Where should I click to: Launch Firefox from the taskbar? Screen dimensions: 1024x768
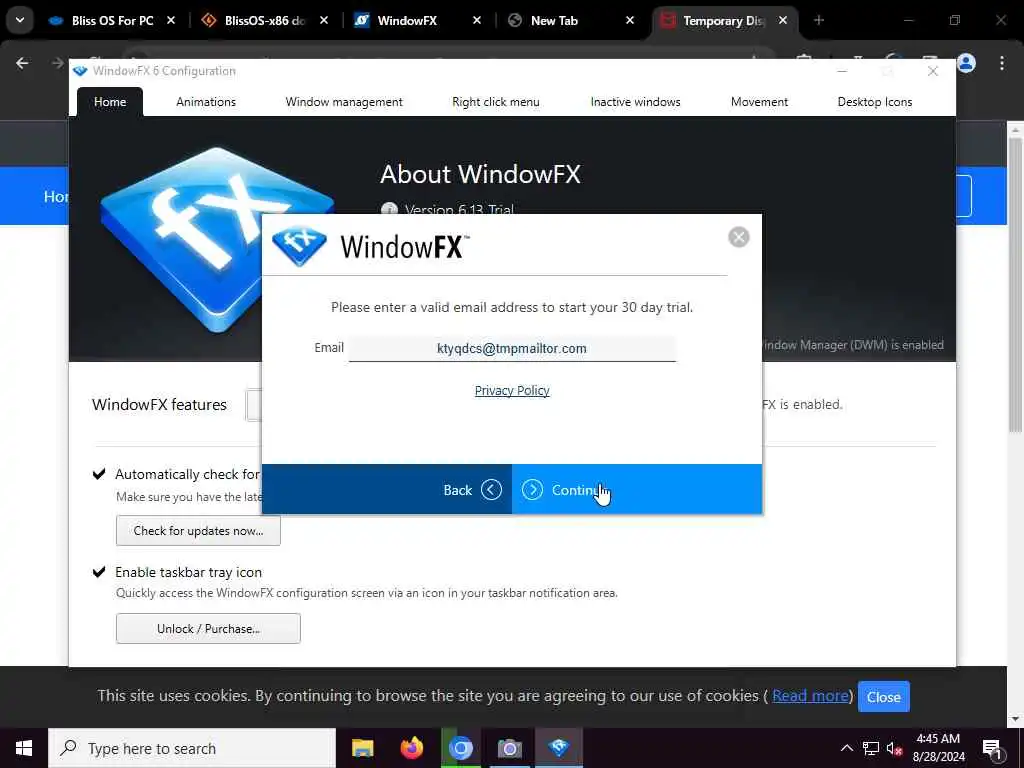point(411,748)
